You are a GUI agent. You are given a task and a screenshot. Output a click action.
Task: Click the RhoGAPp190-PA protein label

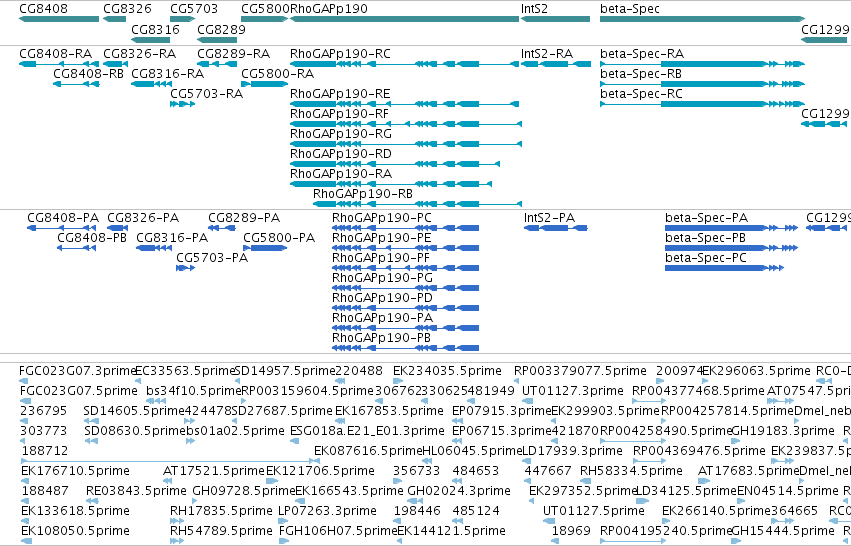tap(383, 318)
